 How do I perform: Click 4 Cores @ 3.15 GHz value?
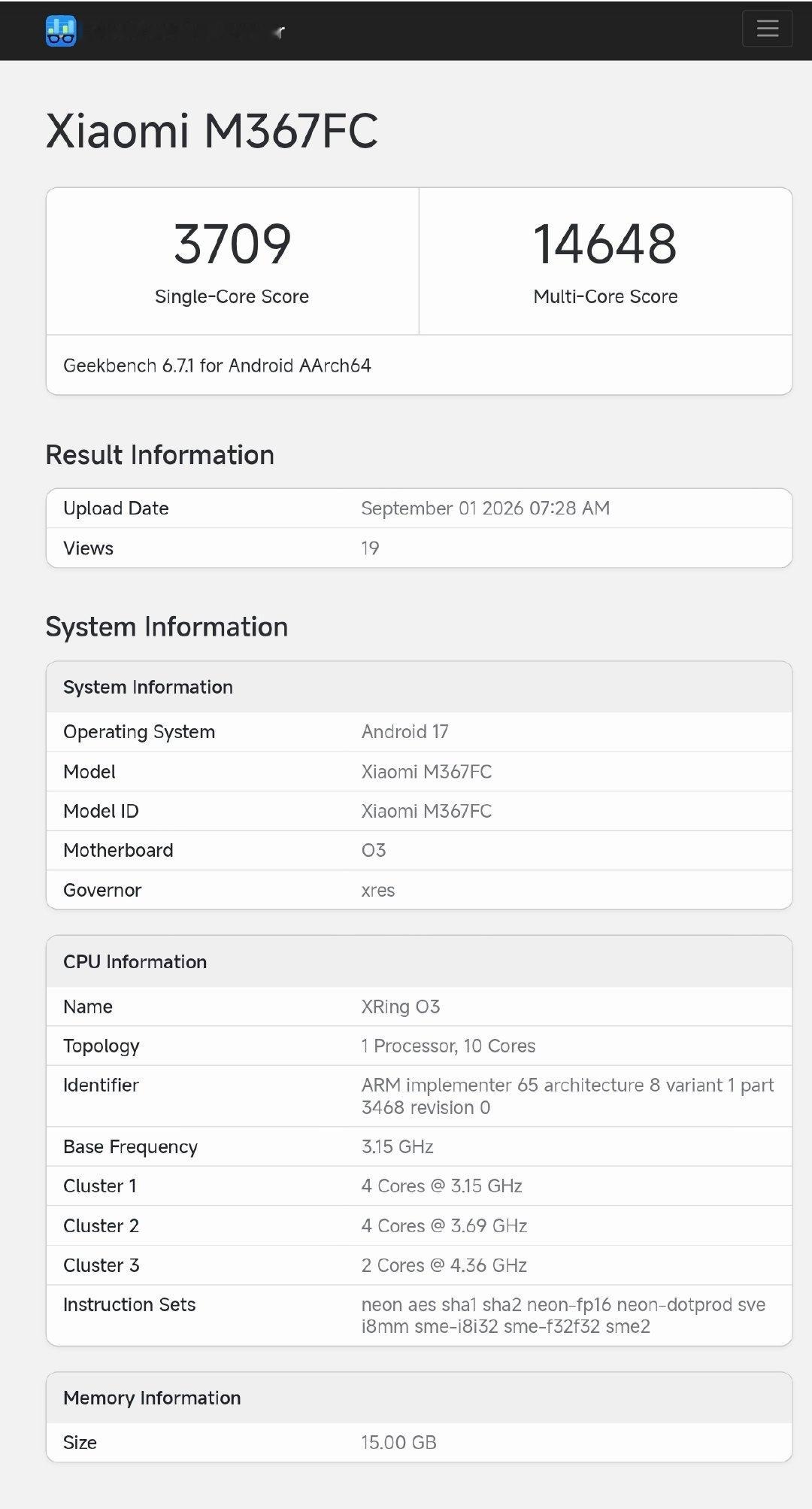coord(442,1186)
